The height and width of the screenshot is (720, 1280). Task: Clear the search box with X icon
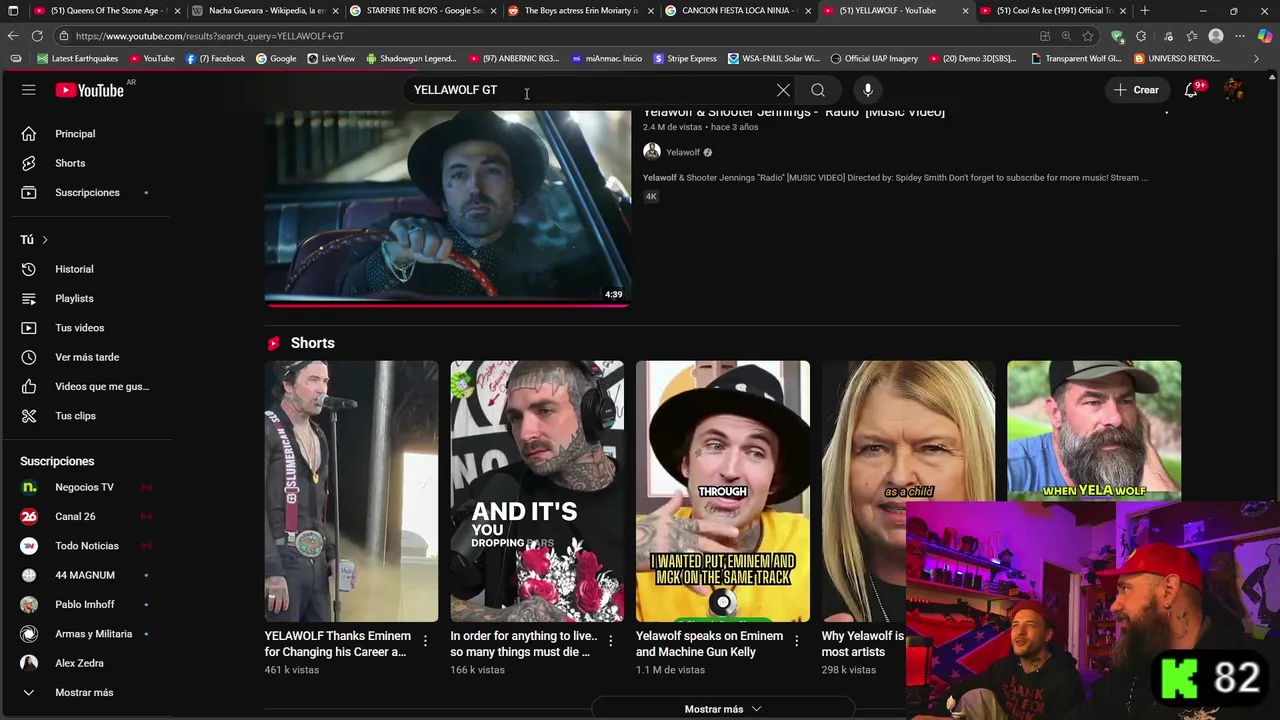coord(783,90)
